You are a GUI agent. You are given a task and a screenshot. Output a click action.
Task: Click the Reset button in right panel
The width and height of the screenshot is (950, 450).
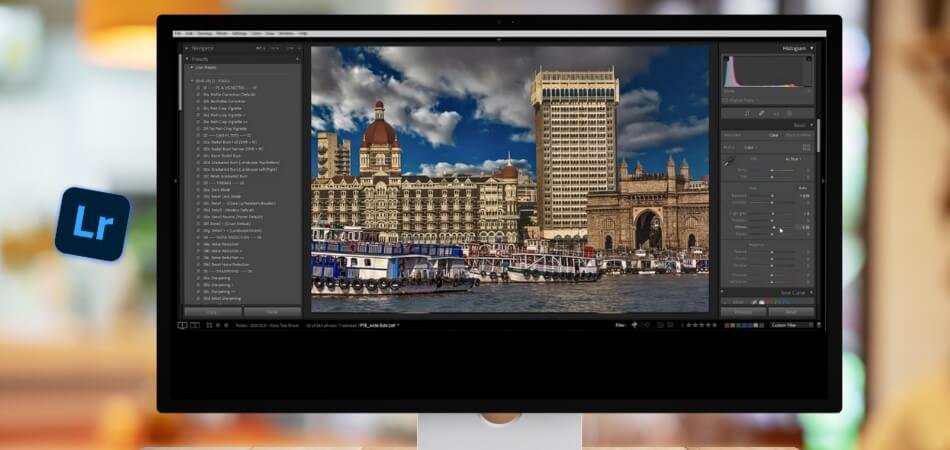791,312
